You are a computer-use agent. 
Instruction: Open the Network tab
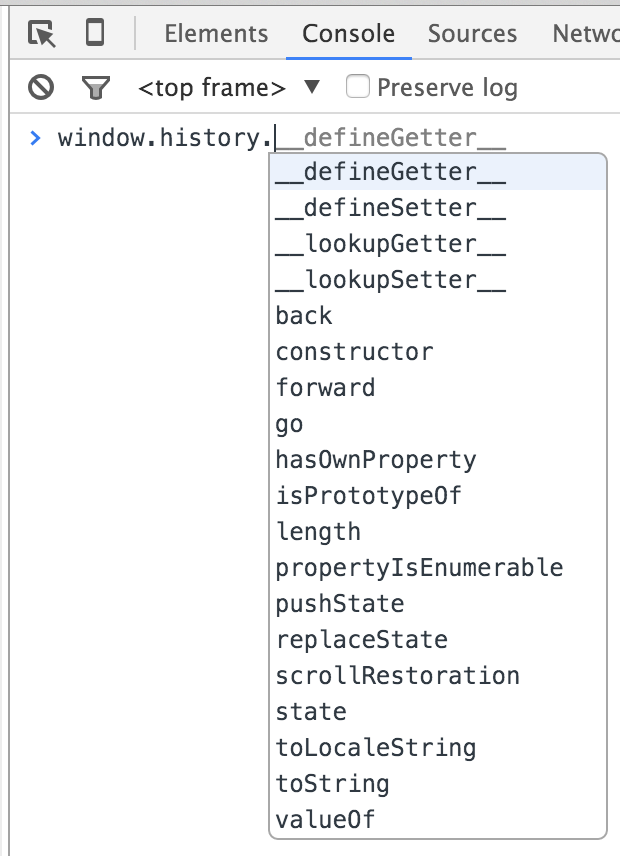pos(586,34)
